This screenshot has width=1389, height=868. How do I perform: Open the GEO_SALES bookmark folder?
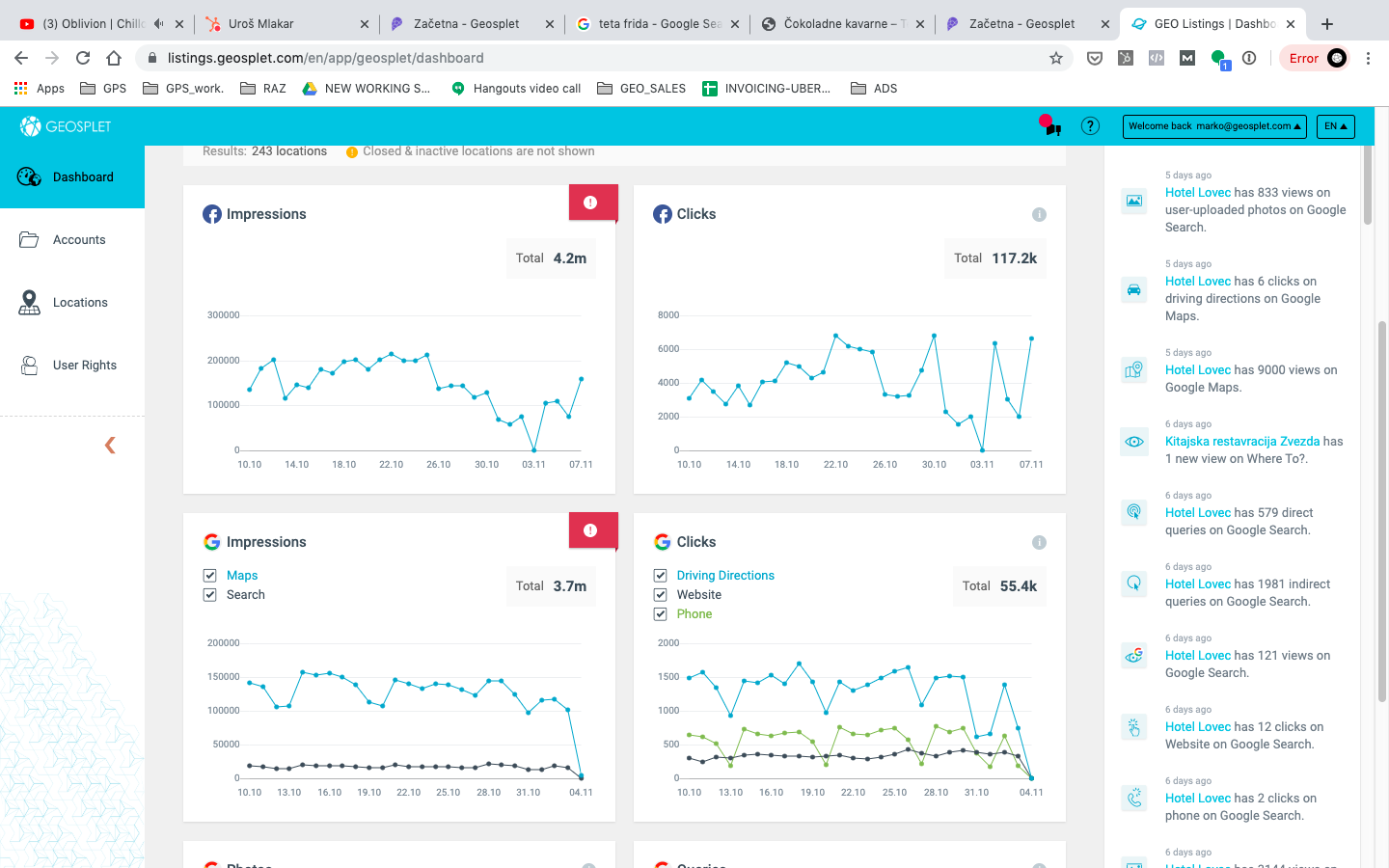coord(641,89)
